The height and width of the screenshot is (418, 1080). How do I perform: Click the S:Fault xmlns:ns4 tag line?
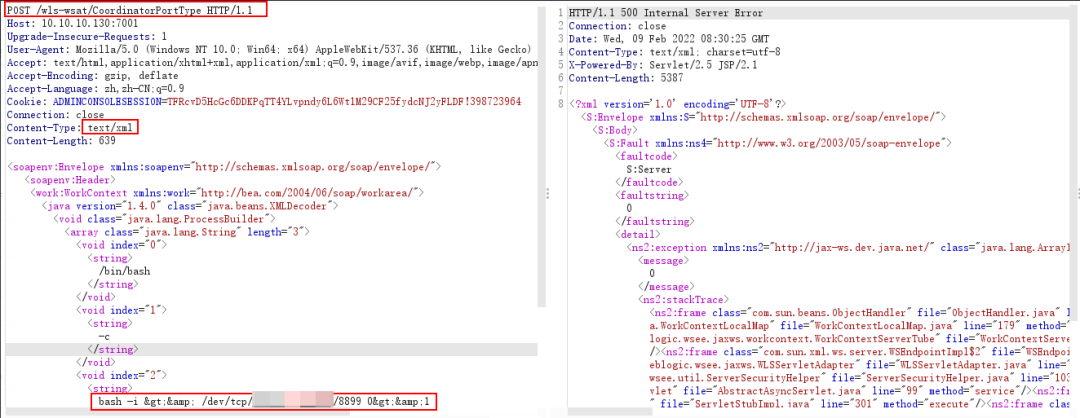point(777,143)
